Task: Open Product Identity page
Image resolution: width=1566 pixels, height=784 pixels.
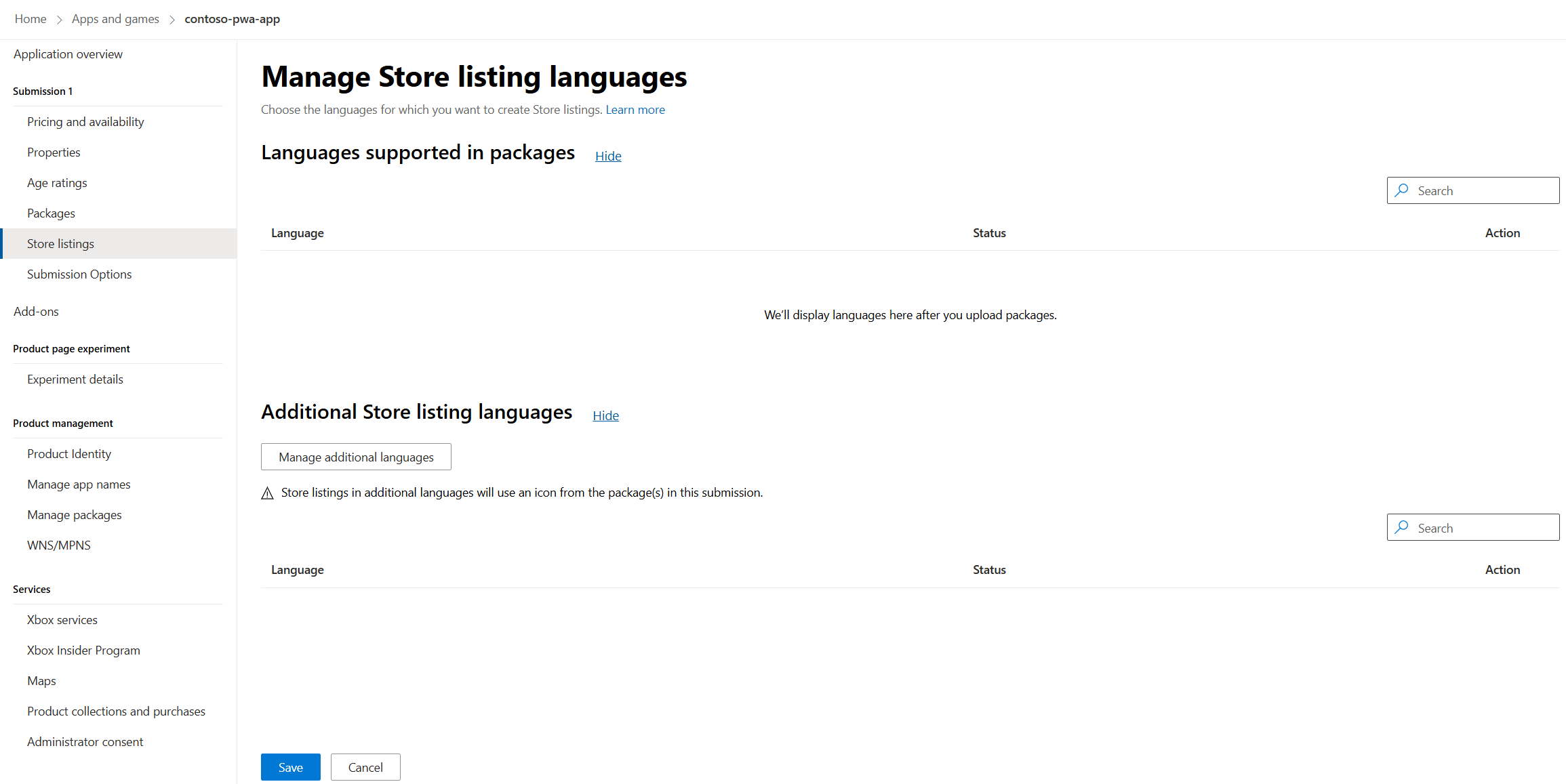Action: tap(69, 454)
